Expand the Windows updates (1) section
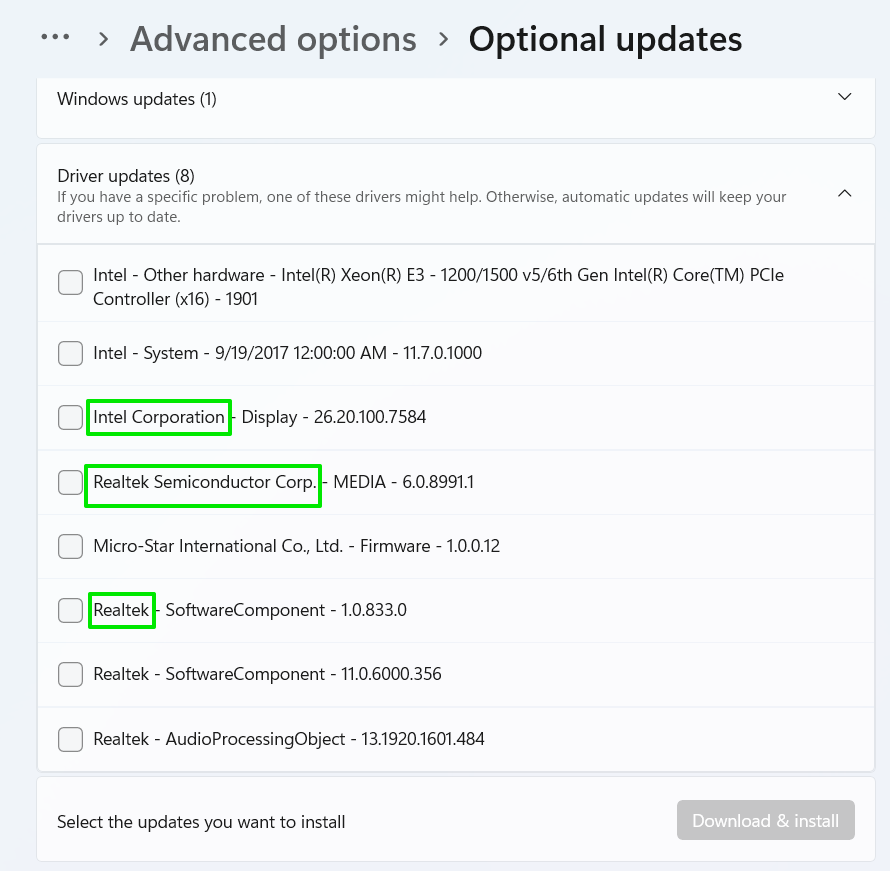 [844, 98]
